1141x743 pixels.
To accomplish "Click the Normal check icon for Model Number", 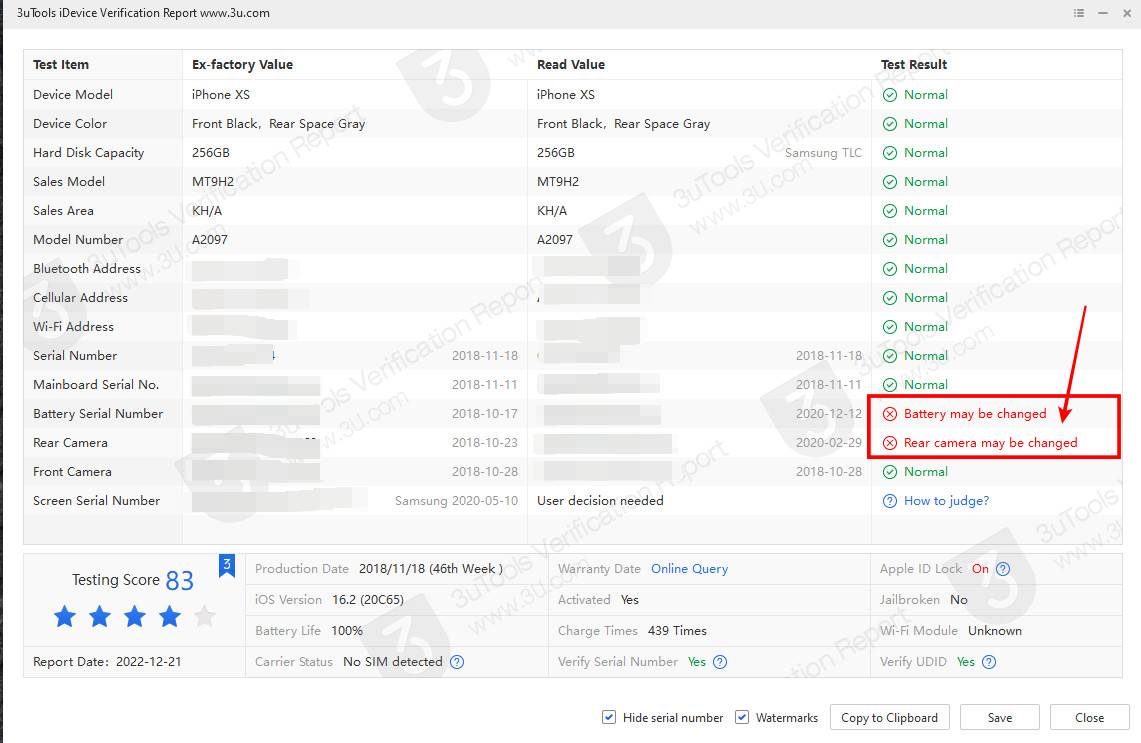I will tap(889, 240).
